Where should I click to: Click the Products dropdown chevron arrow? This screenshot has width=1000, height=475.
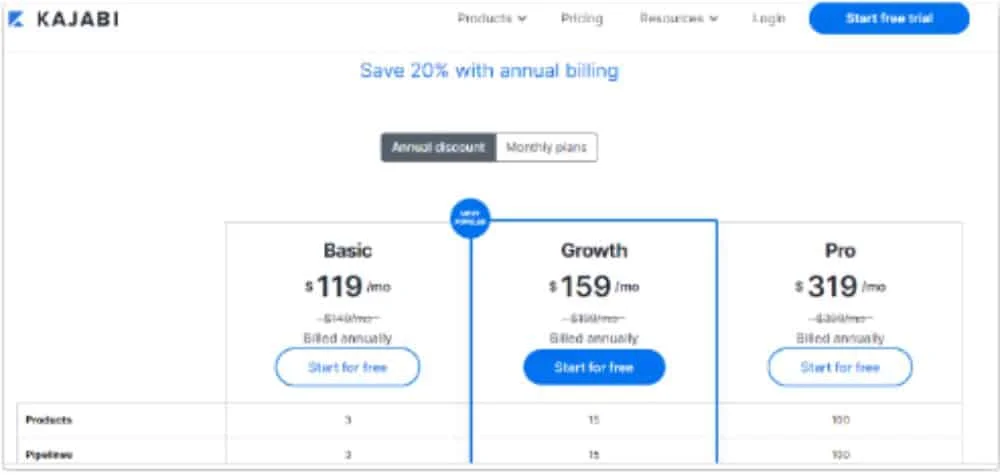522,19
